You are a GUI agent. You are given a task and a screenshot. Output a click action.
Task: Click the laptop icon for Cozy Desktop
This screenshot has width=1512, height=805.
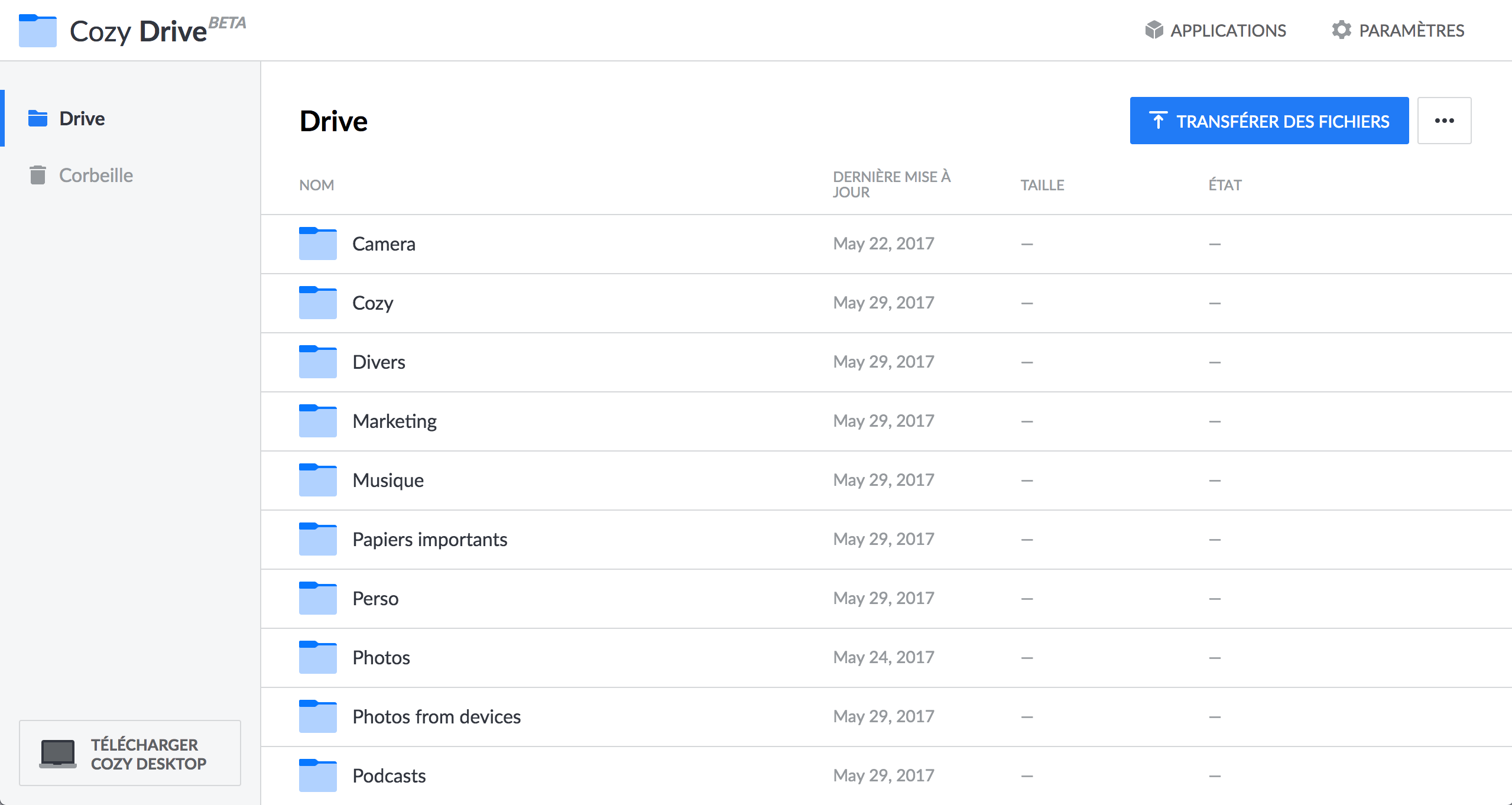click(57, 754)
